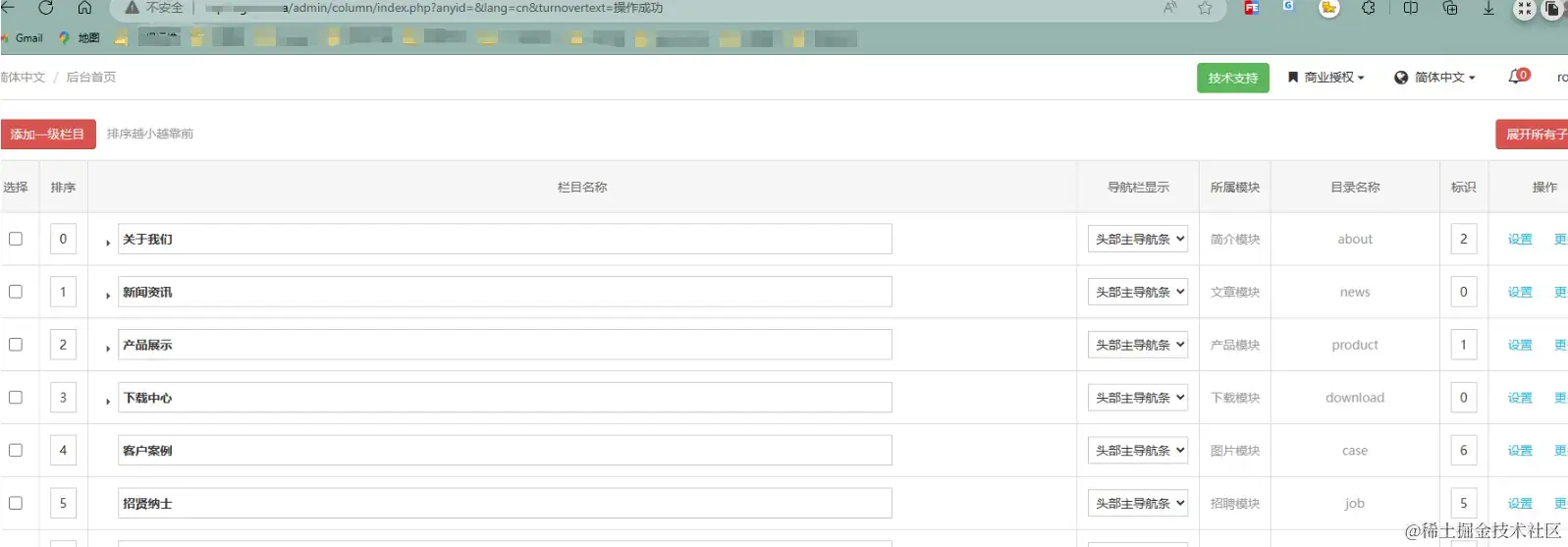Click the browser back arrow
The width and height of the screenshot is (1568, 547).
8,8
